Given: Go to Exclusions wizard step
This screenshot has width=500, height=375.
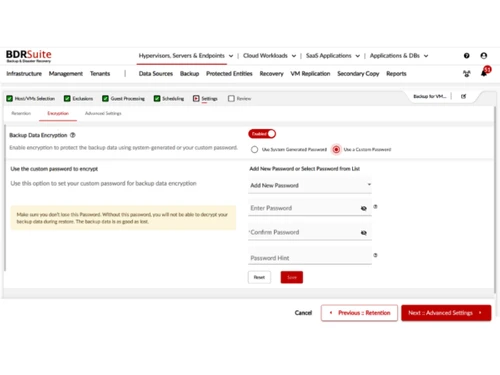Looking at the screenshot, I should coord(79,99).
